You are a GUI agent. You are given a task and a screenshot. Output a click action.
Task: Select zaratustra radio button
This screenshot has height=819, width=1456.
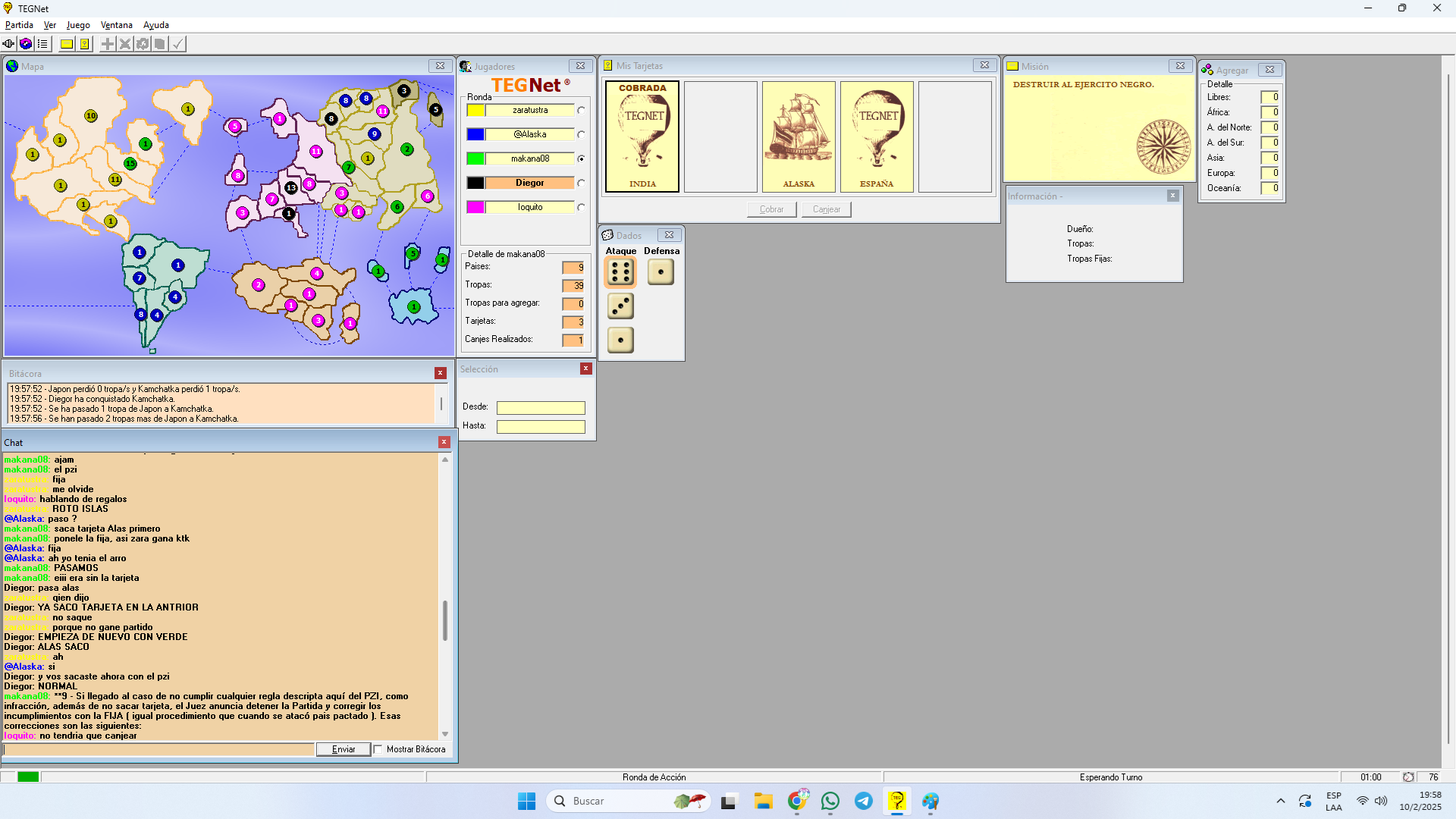tap(582, 110)
